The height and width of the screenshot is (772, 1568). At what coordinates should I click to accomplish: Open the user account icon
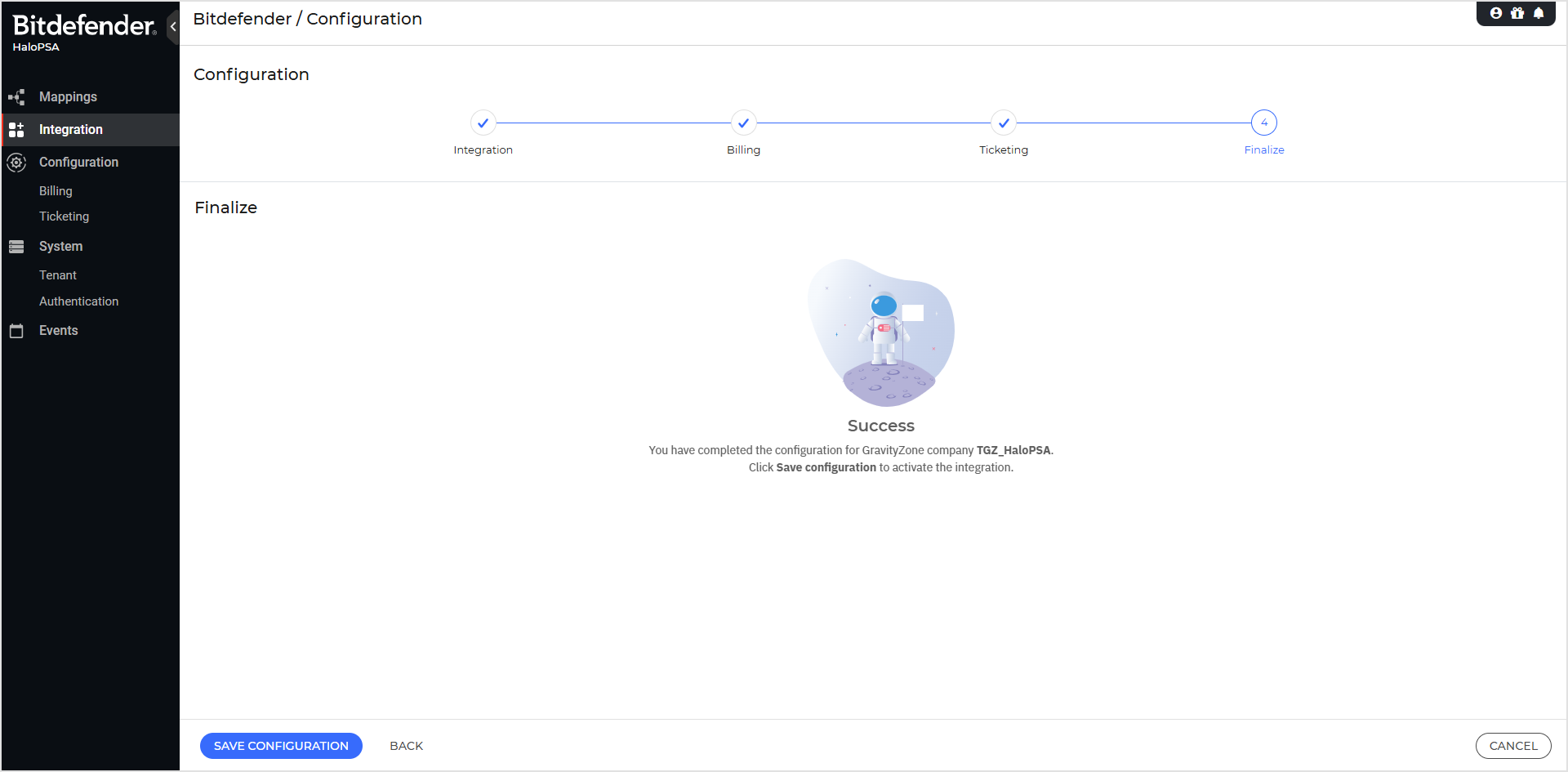click(1496, 13)
